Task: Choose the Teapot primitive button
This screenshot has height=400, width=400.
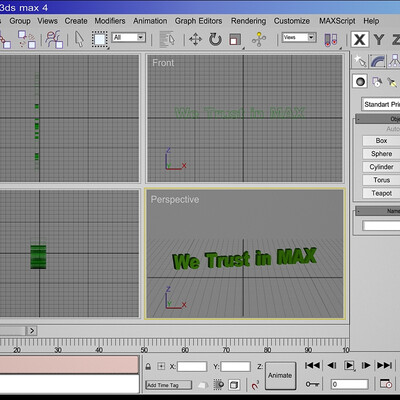Action: tap(381, 193)
